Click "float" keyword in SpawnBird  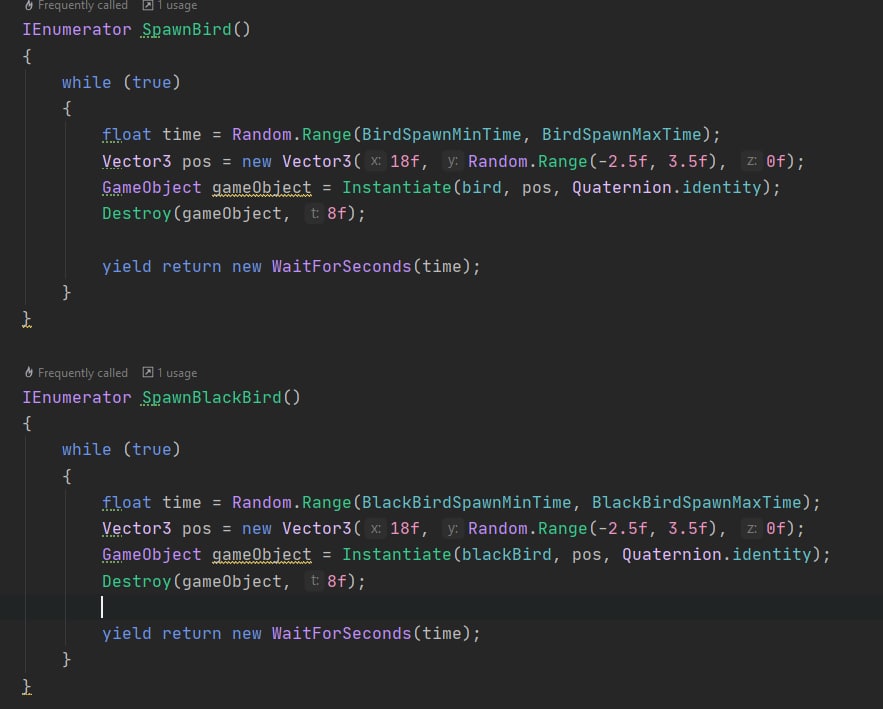click(x=126, y=135)
